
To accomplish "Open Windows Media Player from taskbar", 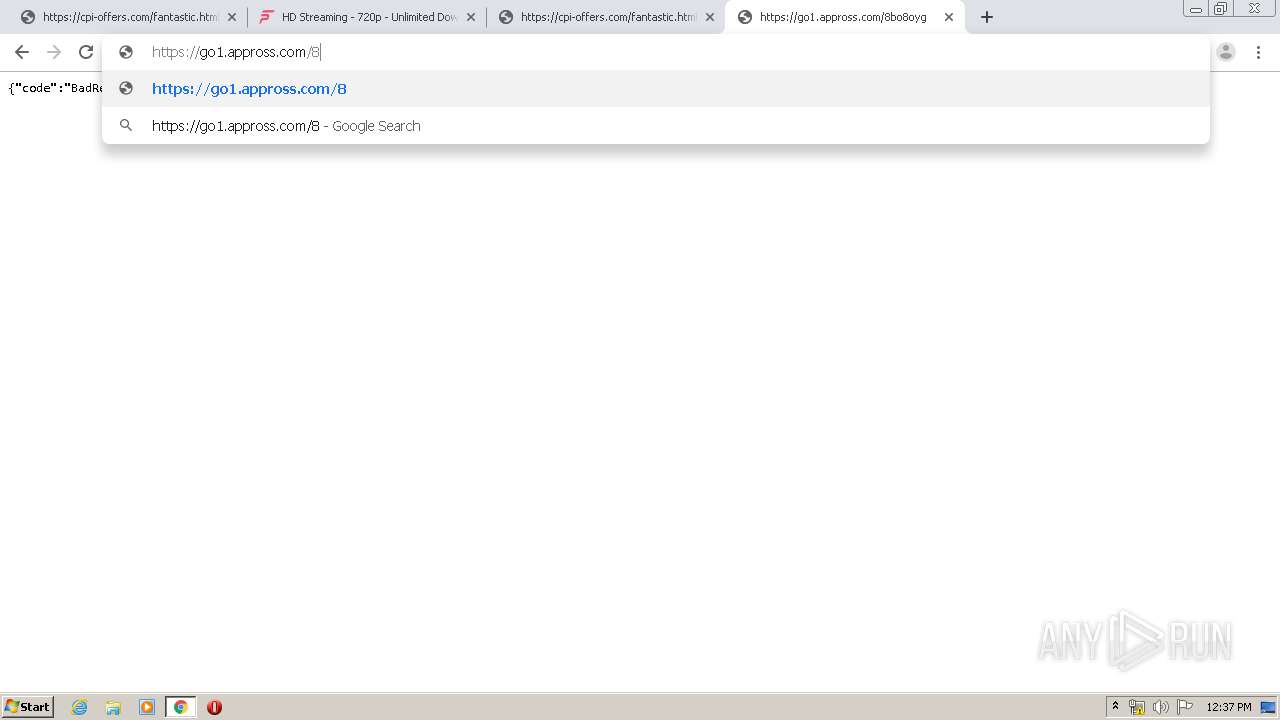I will coord(147,707).
